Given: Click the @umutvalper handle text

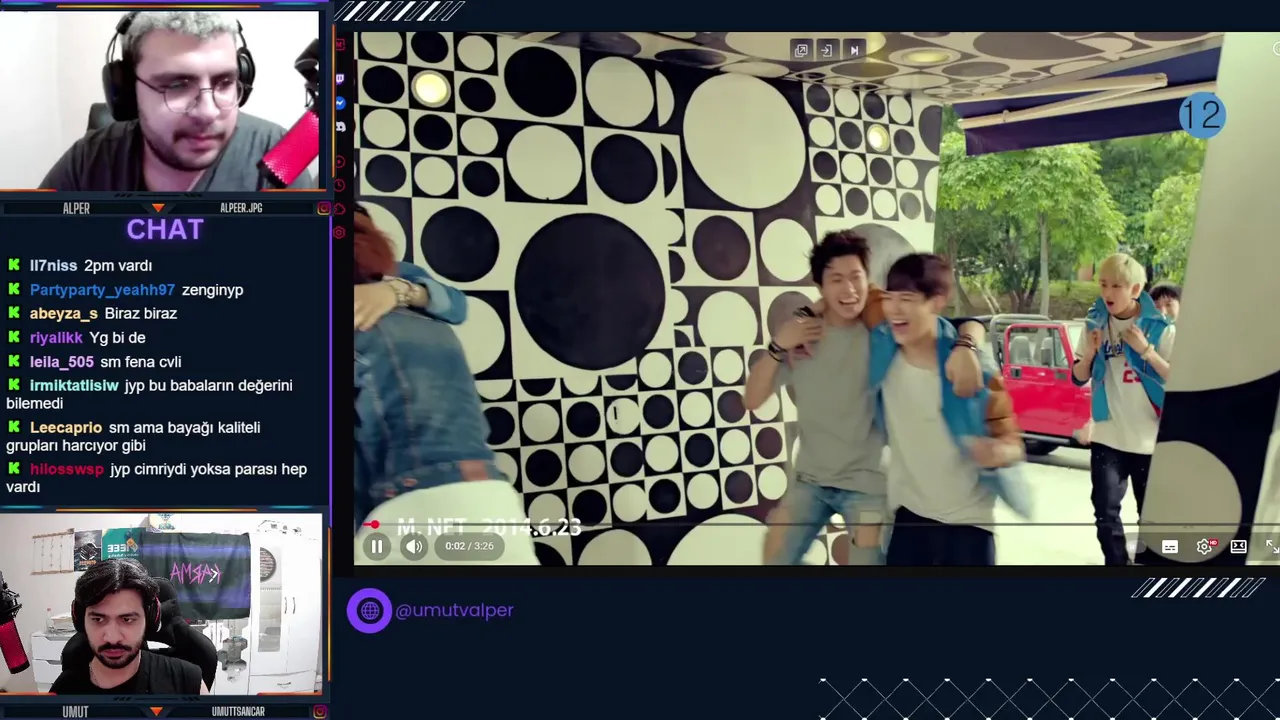Looking at the screenshot, I should click(x=455, y=610).
